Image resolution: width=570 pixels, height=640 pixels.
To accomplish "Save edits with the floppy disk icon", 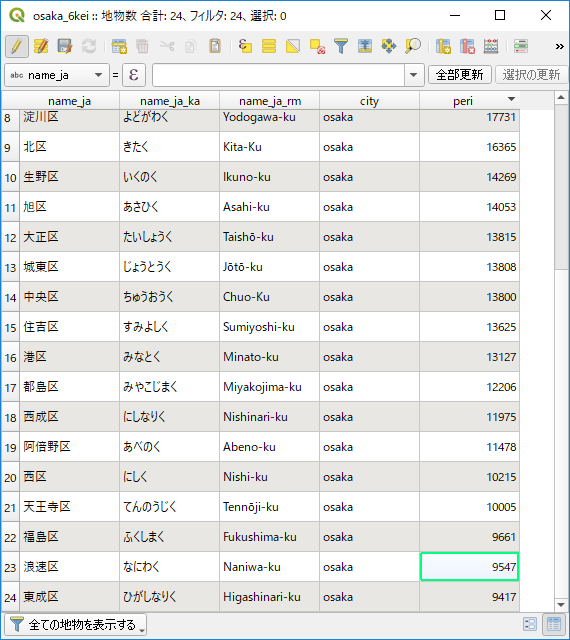I will (65, 46).
